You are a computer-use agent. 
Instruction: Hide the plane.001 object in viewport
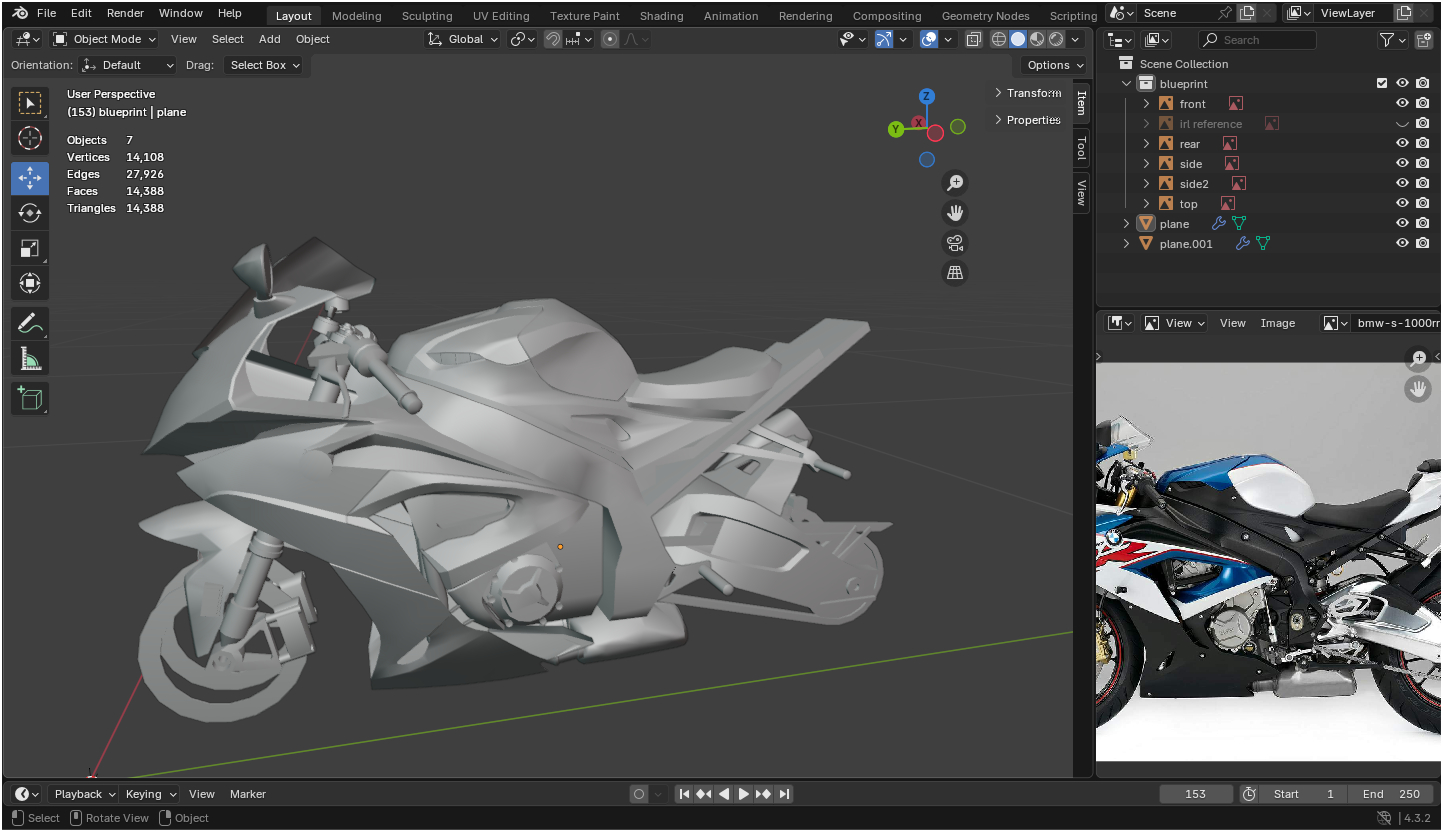pyautogui.click(x=1403, y=244)
